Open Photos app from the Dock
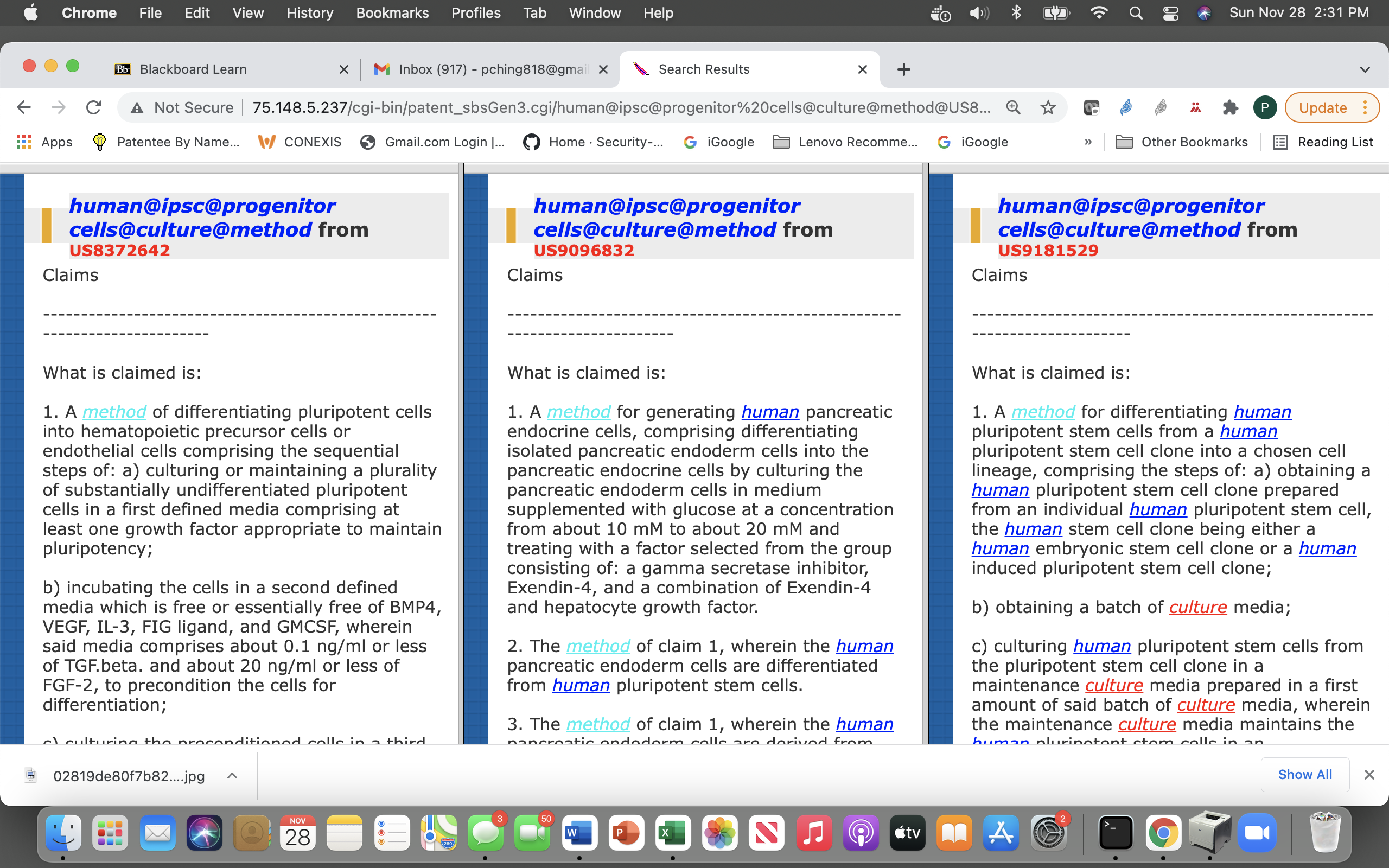 tap(720, 832)
